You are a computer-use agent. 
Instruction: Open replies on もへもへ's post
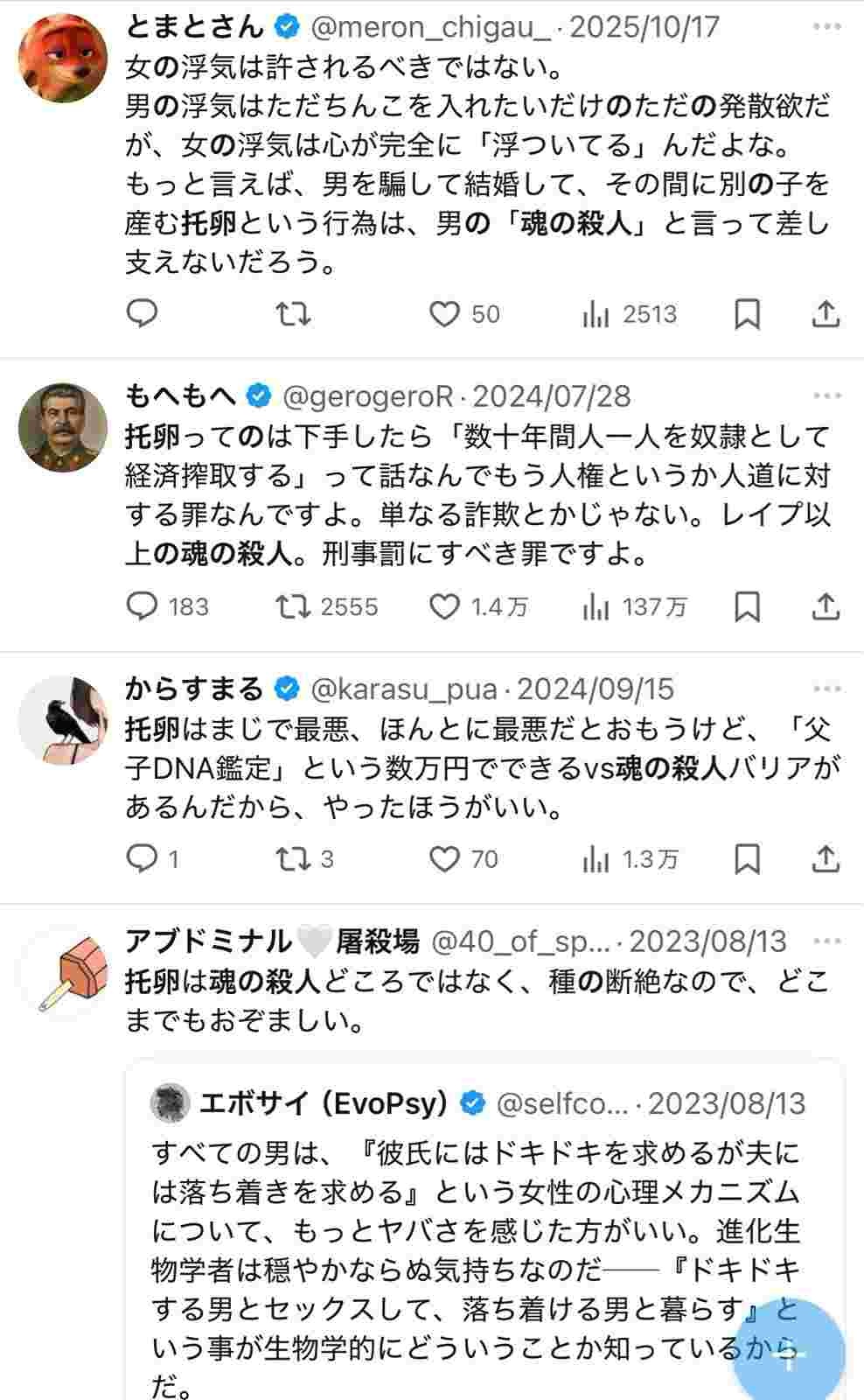pos(143,606)
